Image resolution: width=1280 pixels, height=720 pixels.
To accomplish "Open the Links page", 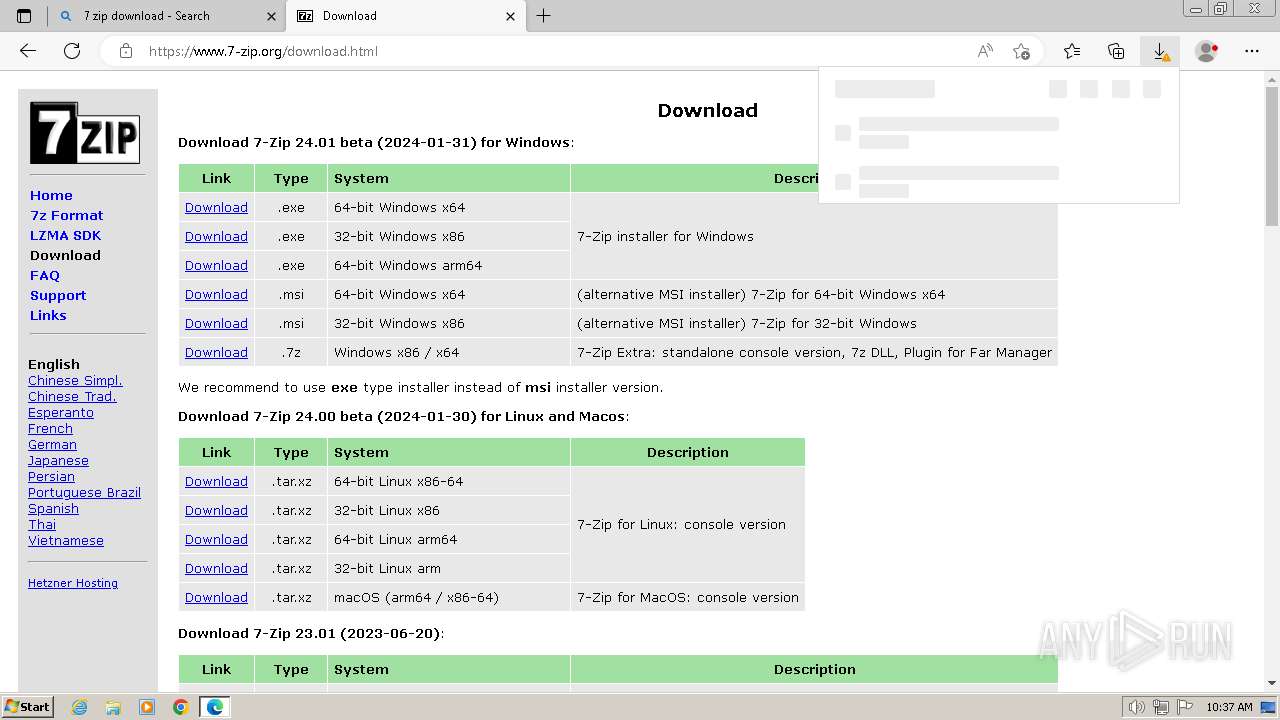I will coord(48,315).
